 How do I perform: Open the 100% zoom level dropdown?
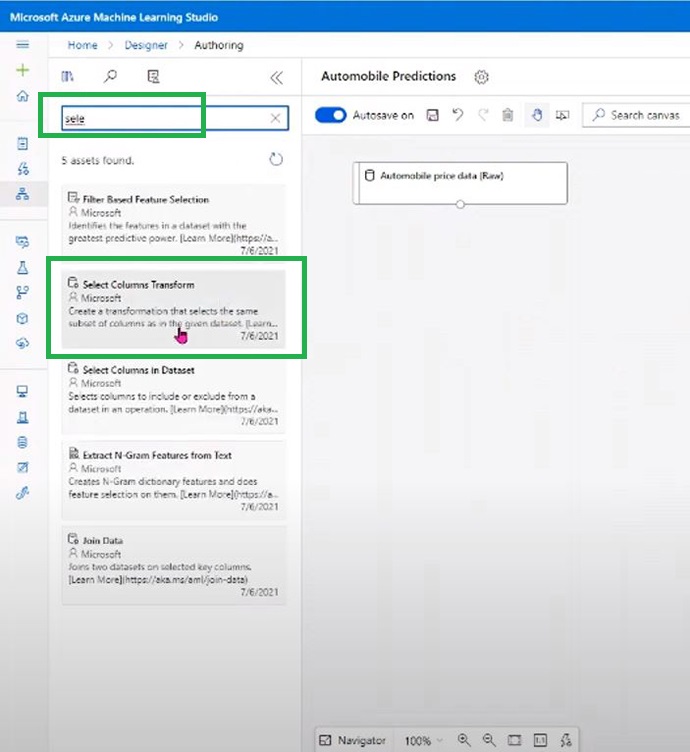pyautogui.click(x=423, y=740)
